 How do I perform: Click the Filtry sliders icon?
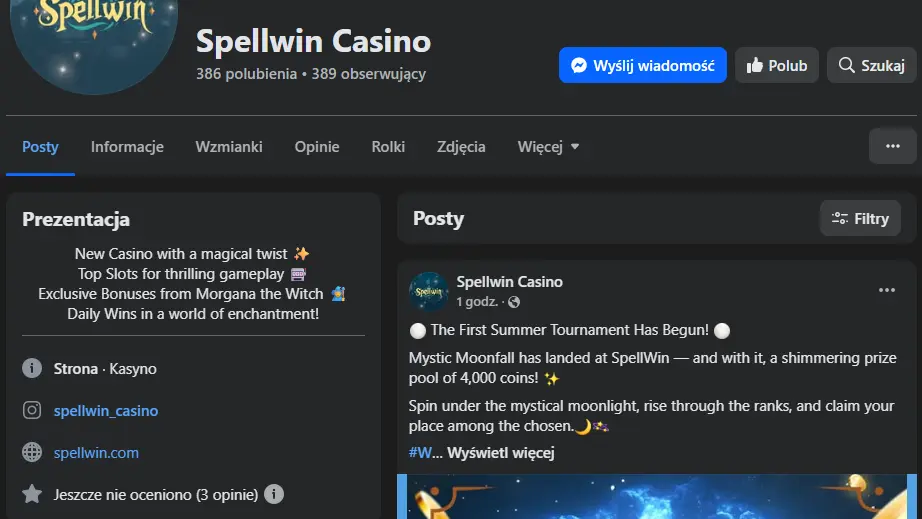click(840, 218)
